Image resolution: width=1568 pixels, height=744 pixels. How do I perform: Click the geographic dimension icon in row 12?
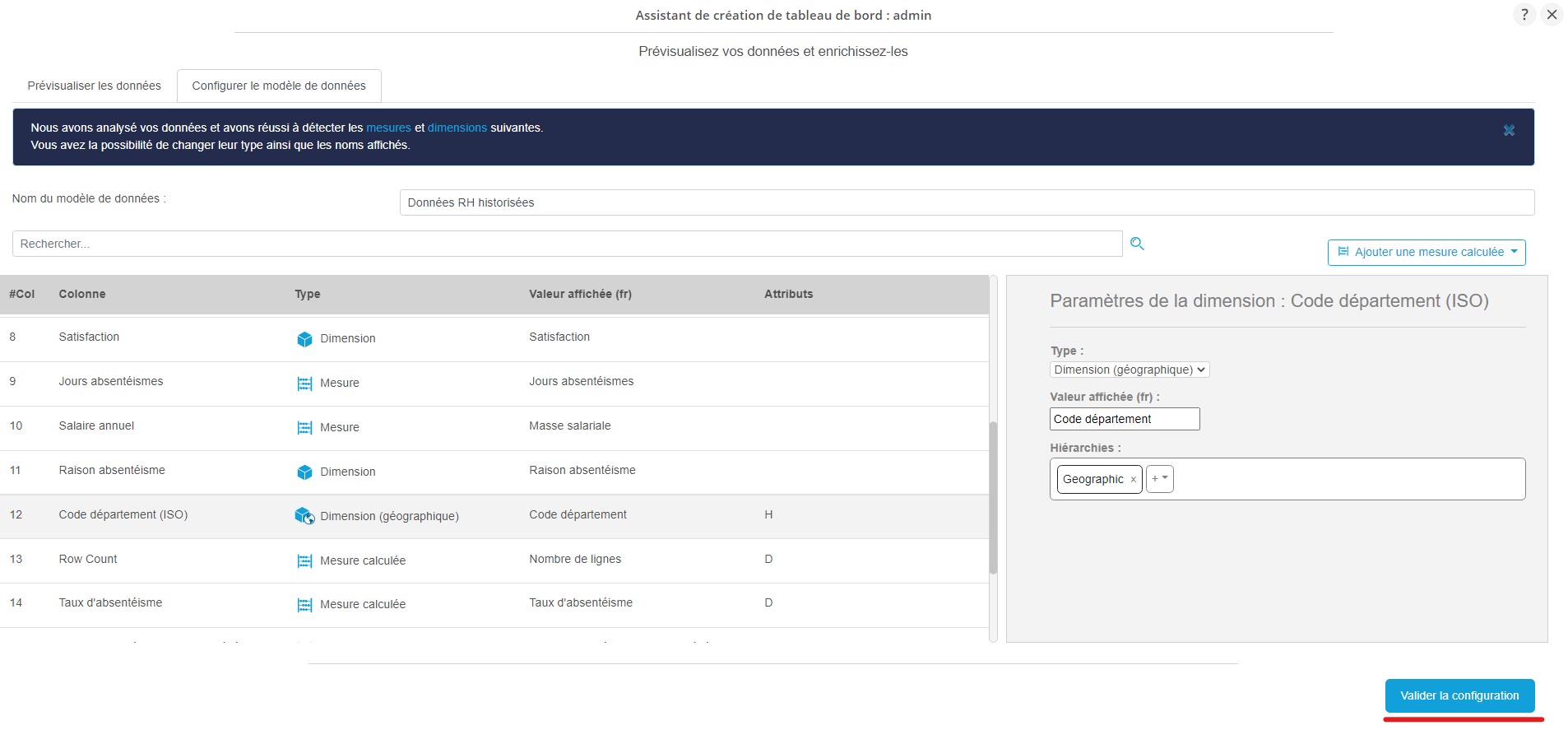(304, 516)
